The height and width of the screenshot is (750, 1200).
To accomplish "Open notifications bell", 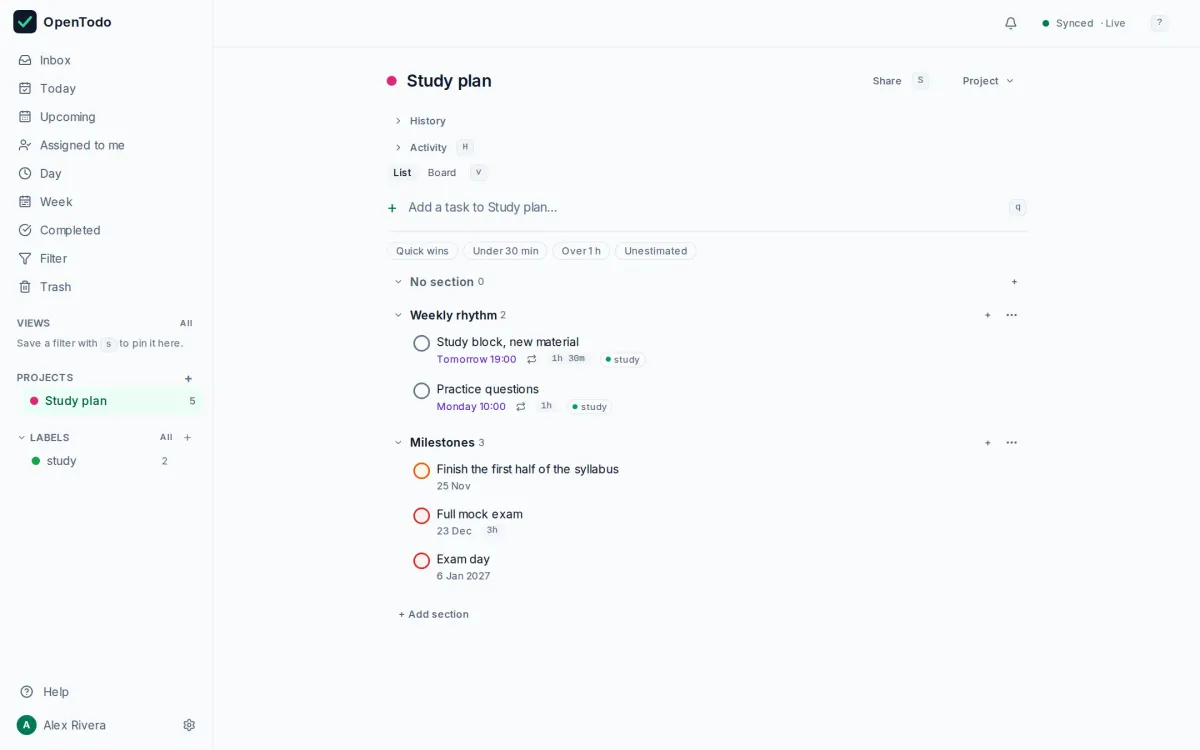I will click(x=1011, y=23).
